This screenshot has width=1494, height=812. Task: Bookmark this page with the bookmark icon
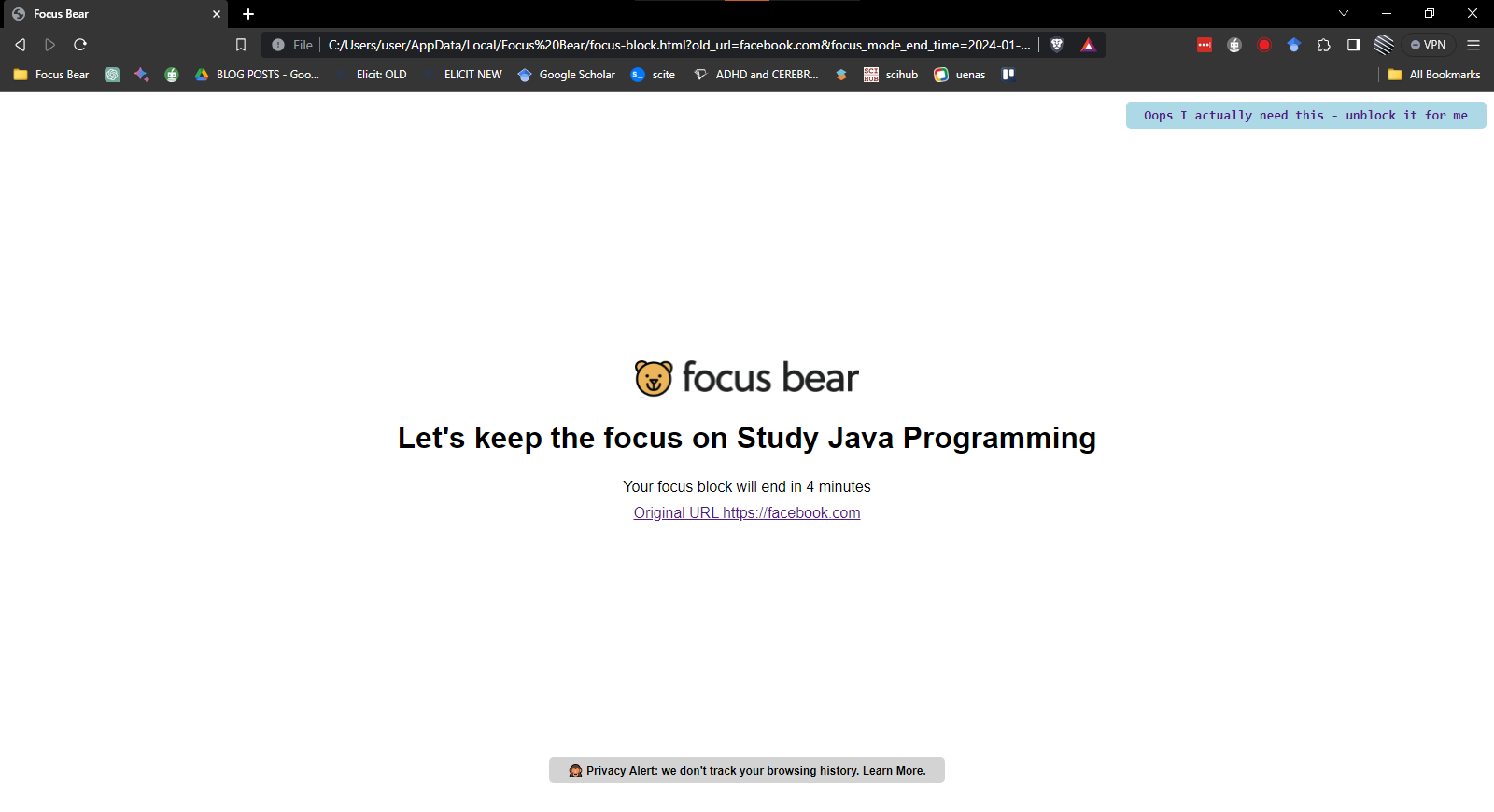coord(241,45)
